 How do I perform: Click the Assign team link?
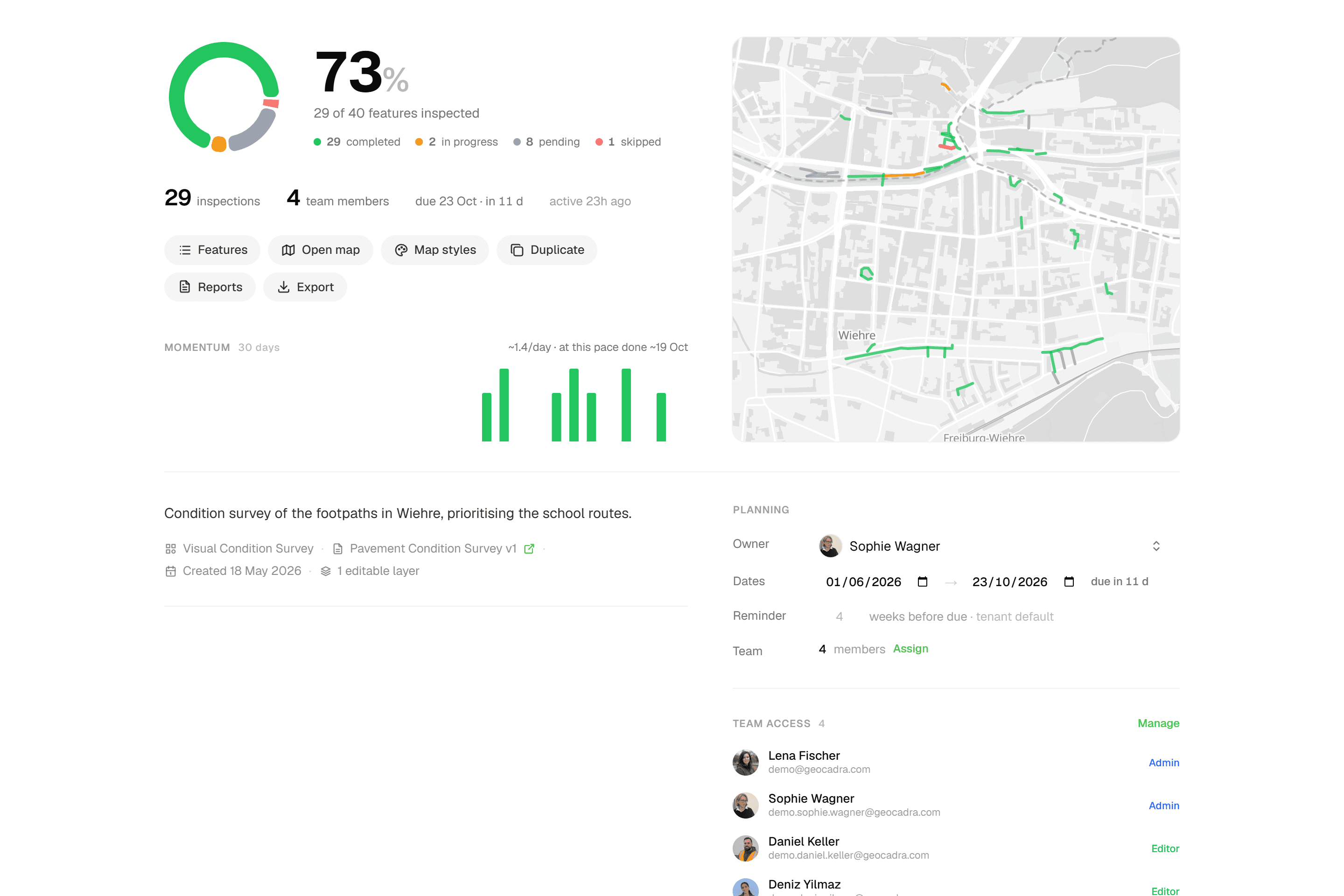click(x=910, y=649)
